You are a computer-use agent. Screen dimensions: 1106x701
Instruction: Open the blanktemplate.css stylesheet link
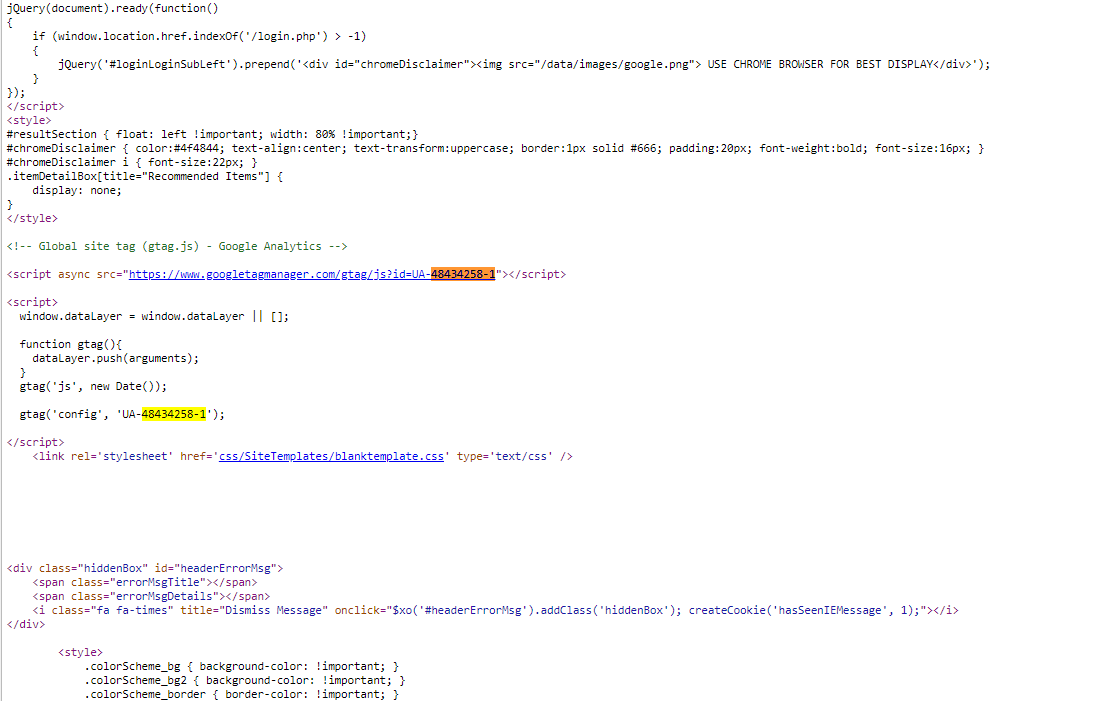point(332,456)
